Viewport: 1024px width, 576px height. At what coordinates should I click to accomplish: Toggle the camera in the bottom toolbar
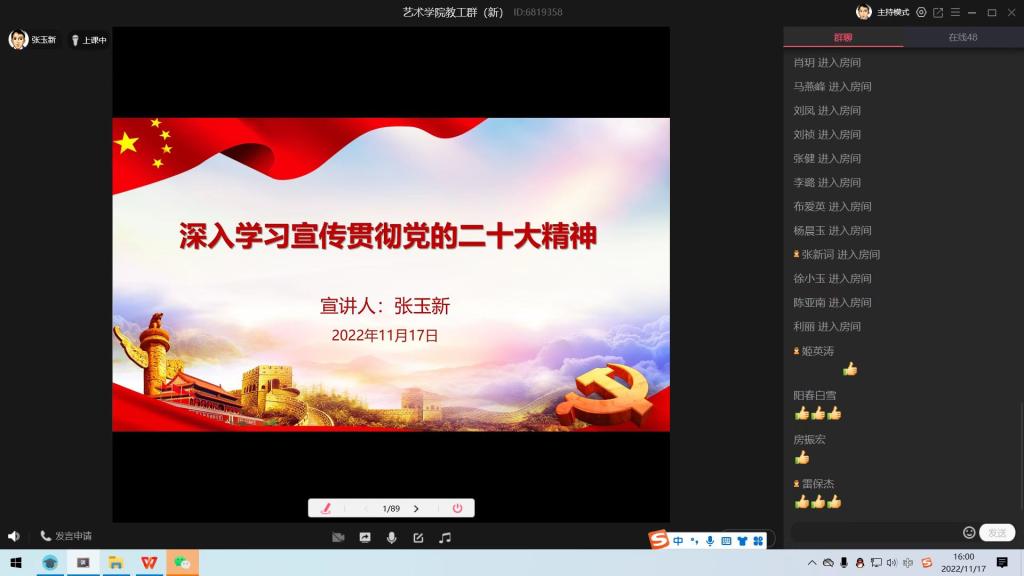[338, 537]
